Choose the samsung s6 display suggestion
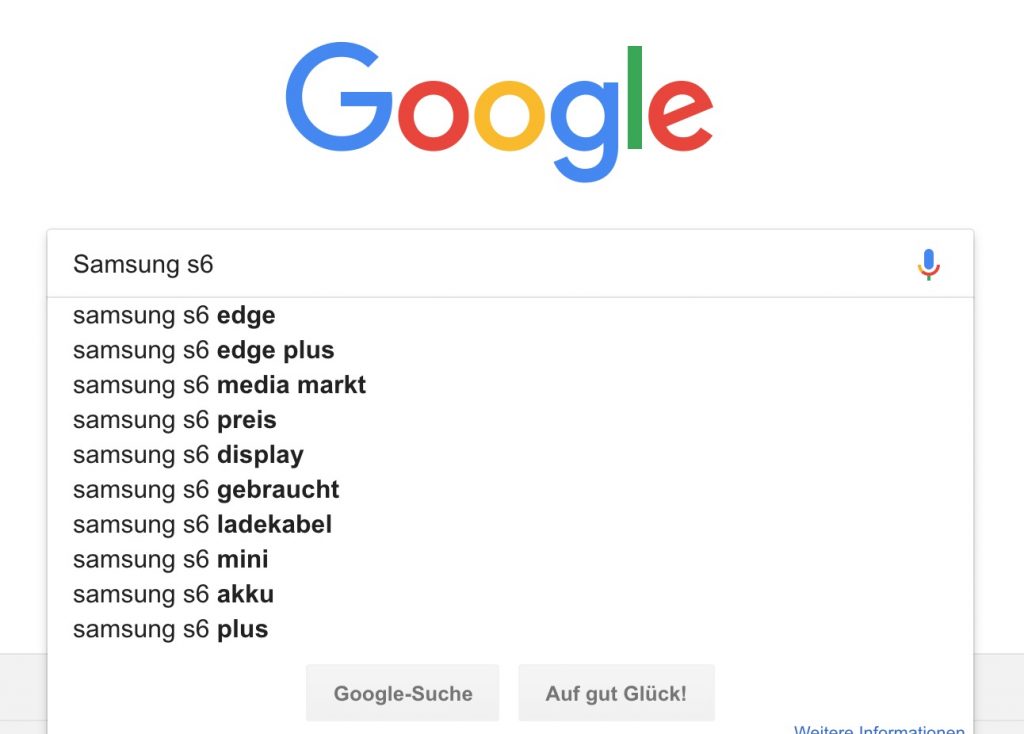The width and height of the screenshot is (1024, 734). [188, 455]
